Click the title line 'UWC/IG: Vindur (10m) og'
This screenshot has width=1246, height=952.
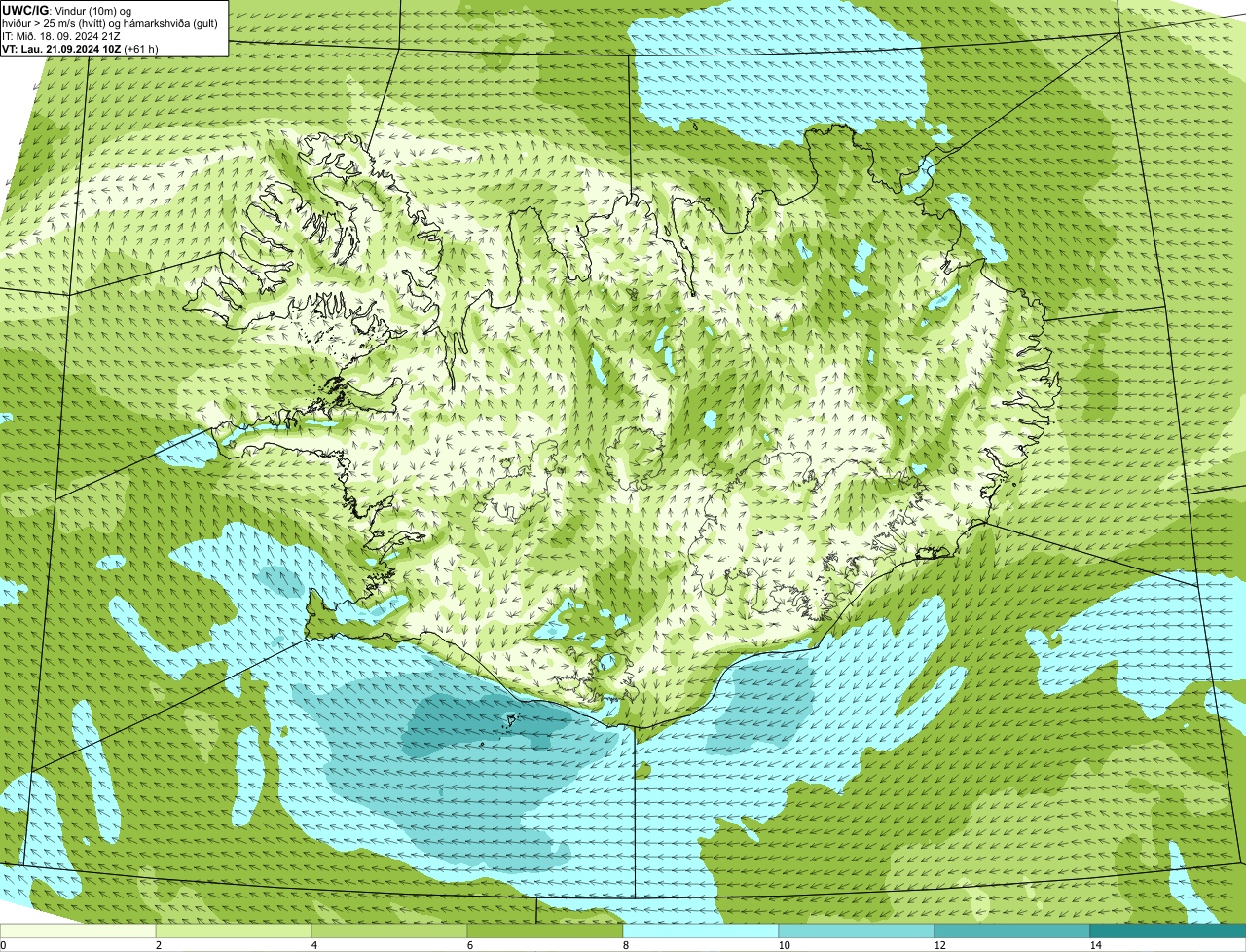coord(66,10)
